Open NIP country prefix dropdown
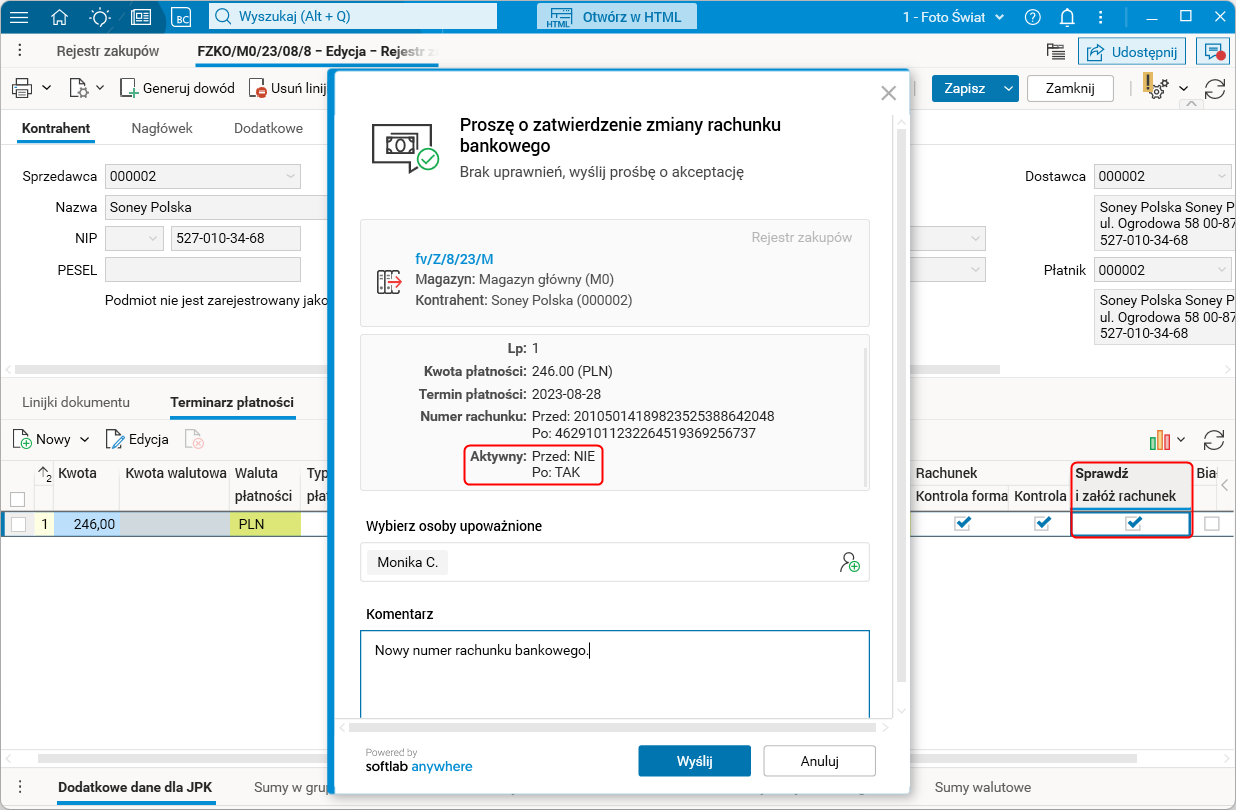Image resolution: width=1236 pixels, height=810 pixels. coord(153,238)
